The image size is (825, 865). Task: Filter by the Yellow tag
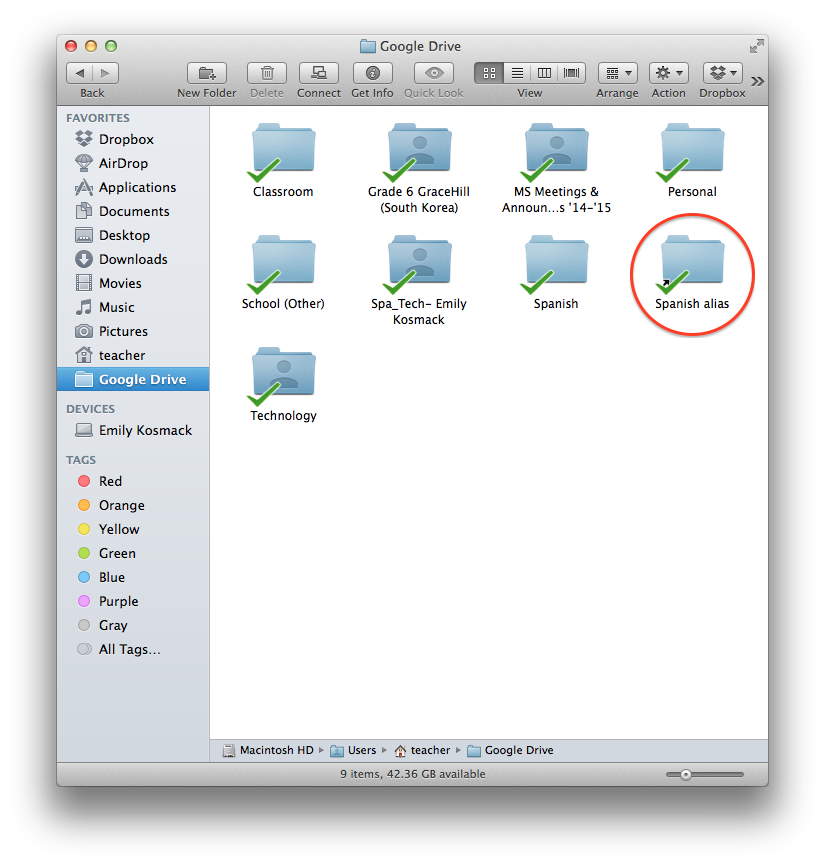point(132,530)
